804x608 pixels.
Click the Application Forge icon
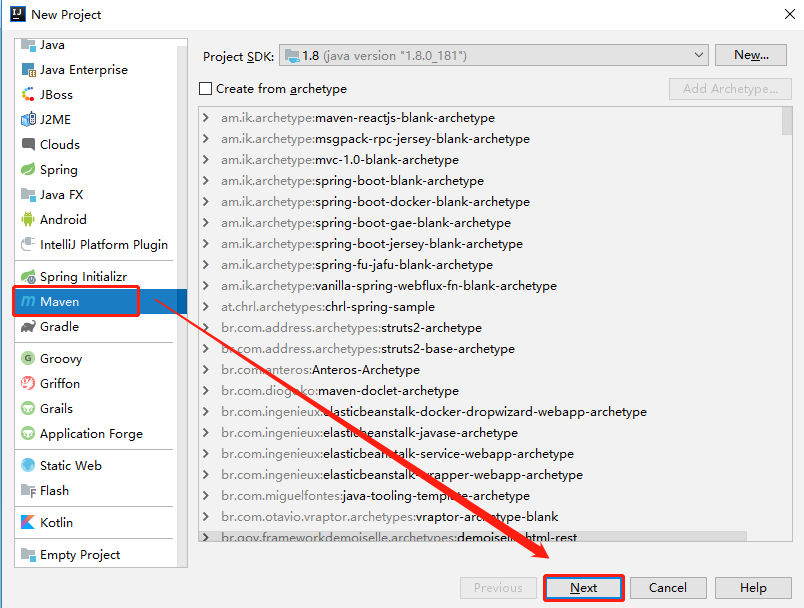[28, 434]
